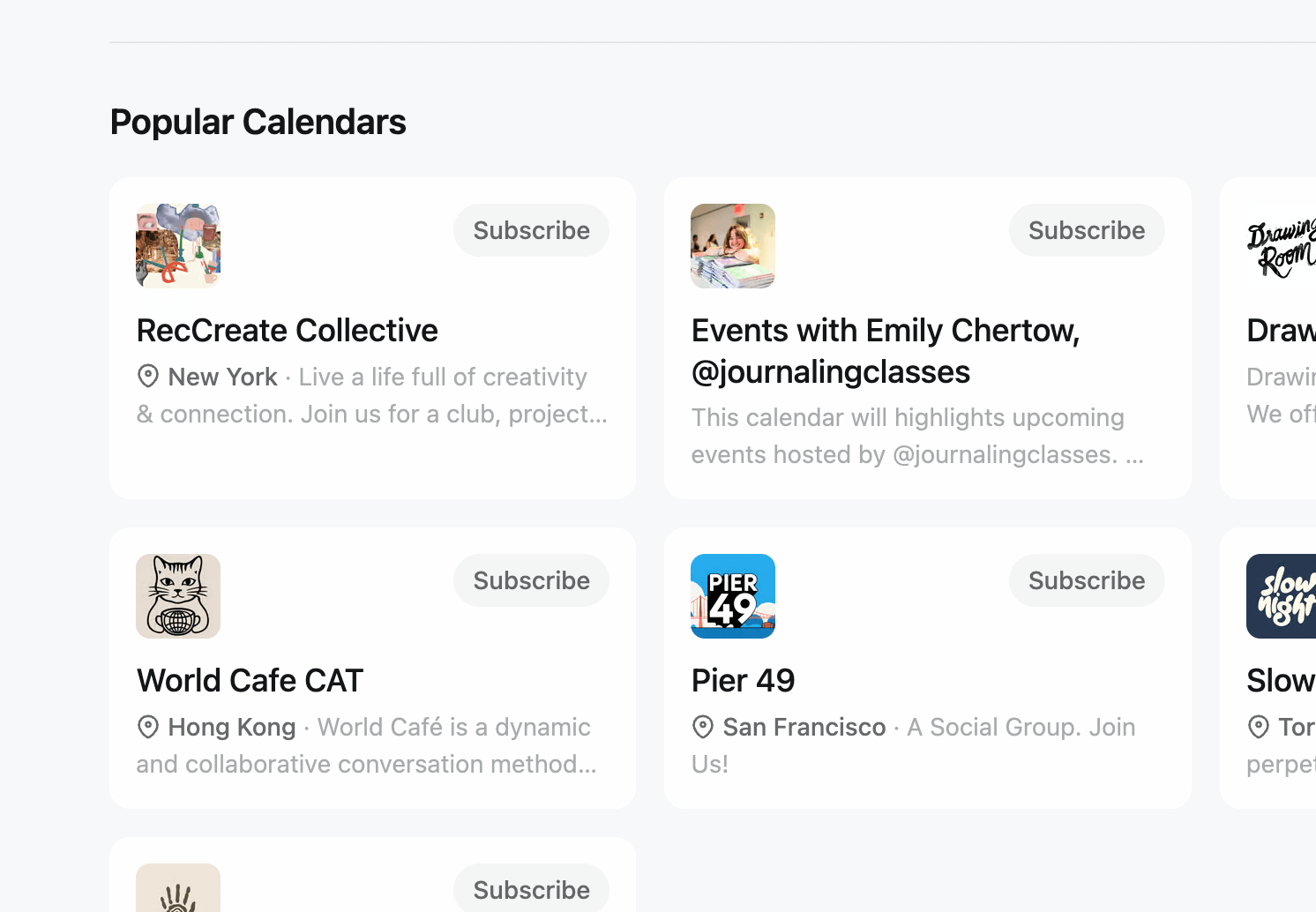Open the RecCreate Collective title link
The image size is (1316, 912).
click(288, 331)
